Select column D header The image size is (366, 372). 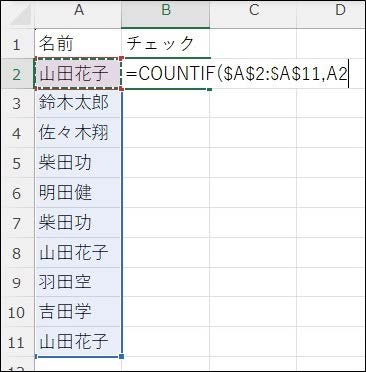tap(331, 15)
